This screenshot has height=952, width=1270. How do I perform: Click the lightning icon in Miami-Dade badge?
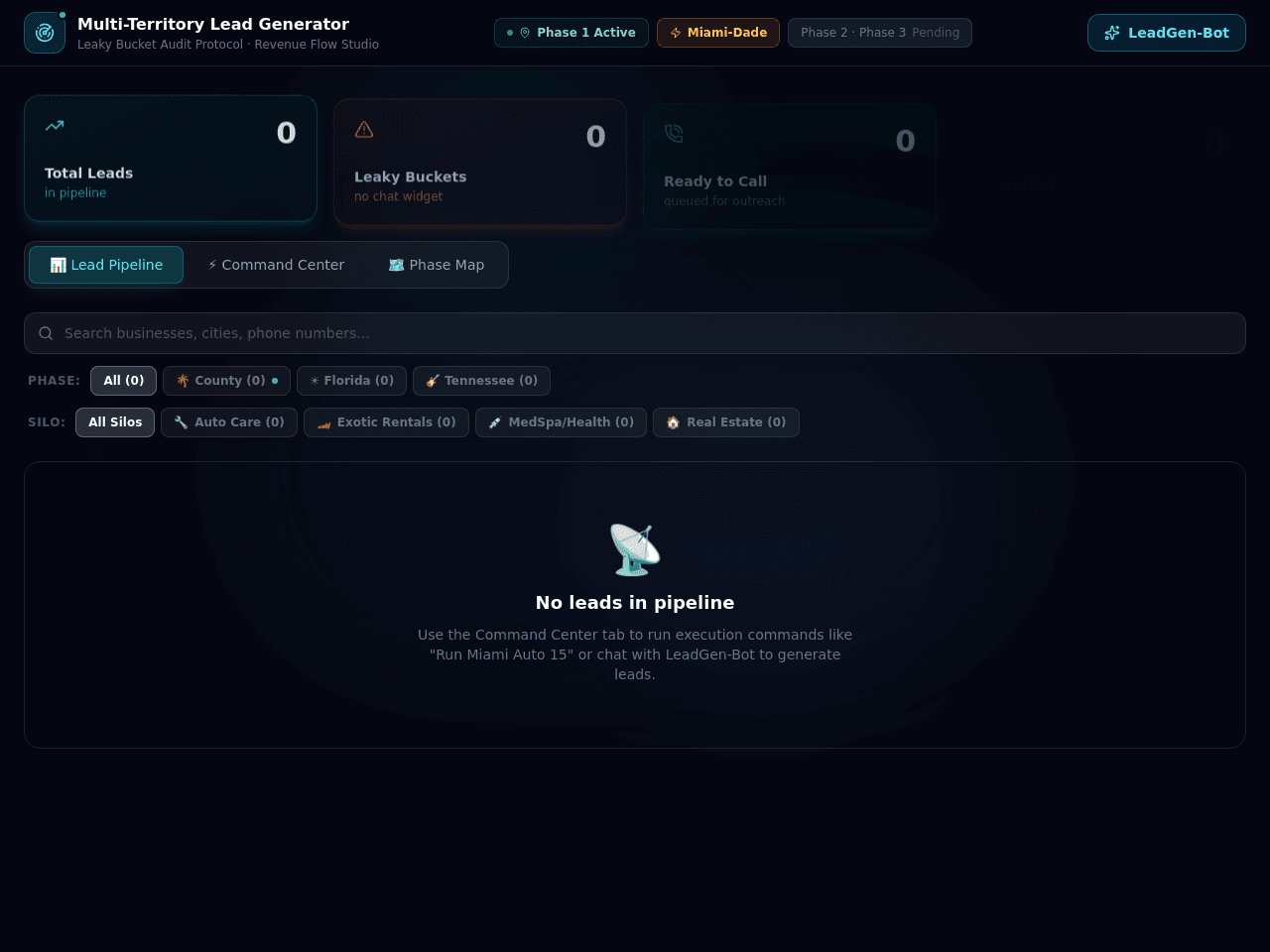[676, 33]
